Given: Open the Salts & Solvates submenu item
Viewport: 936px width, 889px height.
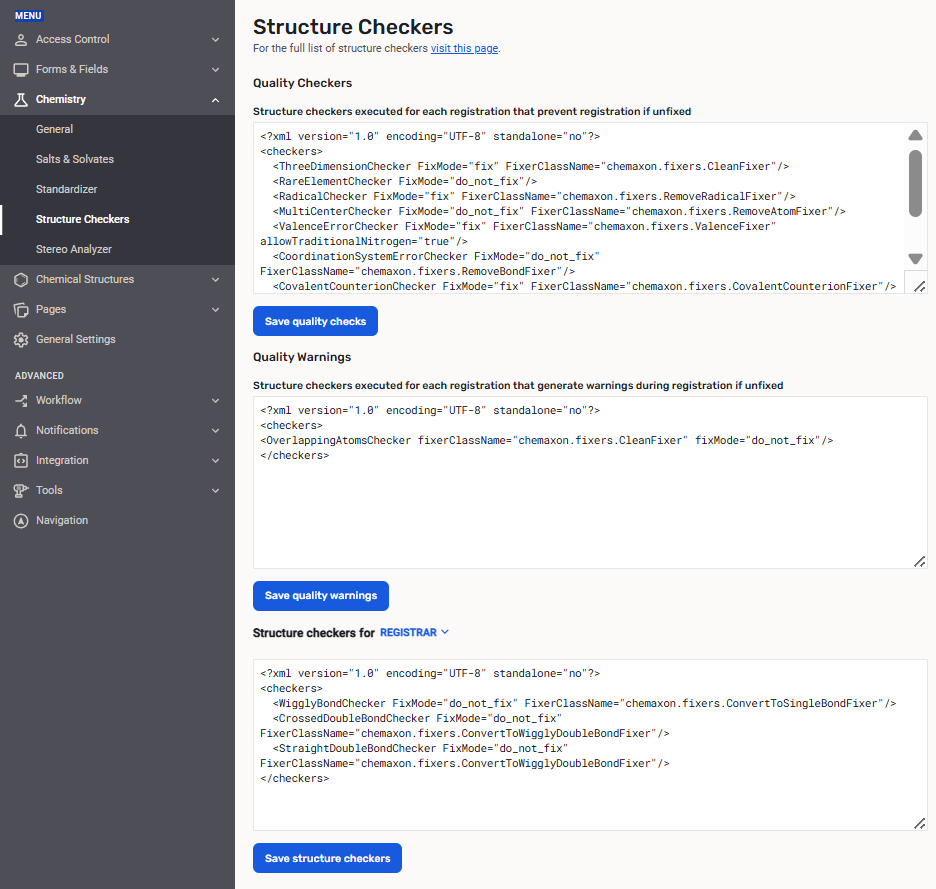Looking at the screenshot, I should (x=75, y=160).
